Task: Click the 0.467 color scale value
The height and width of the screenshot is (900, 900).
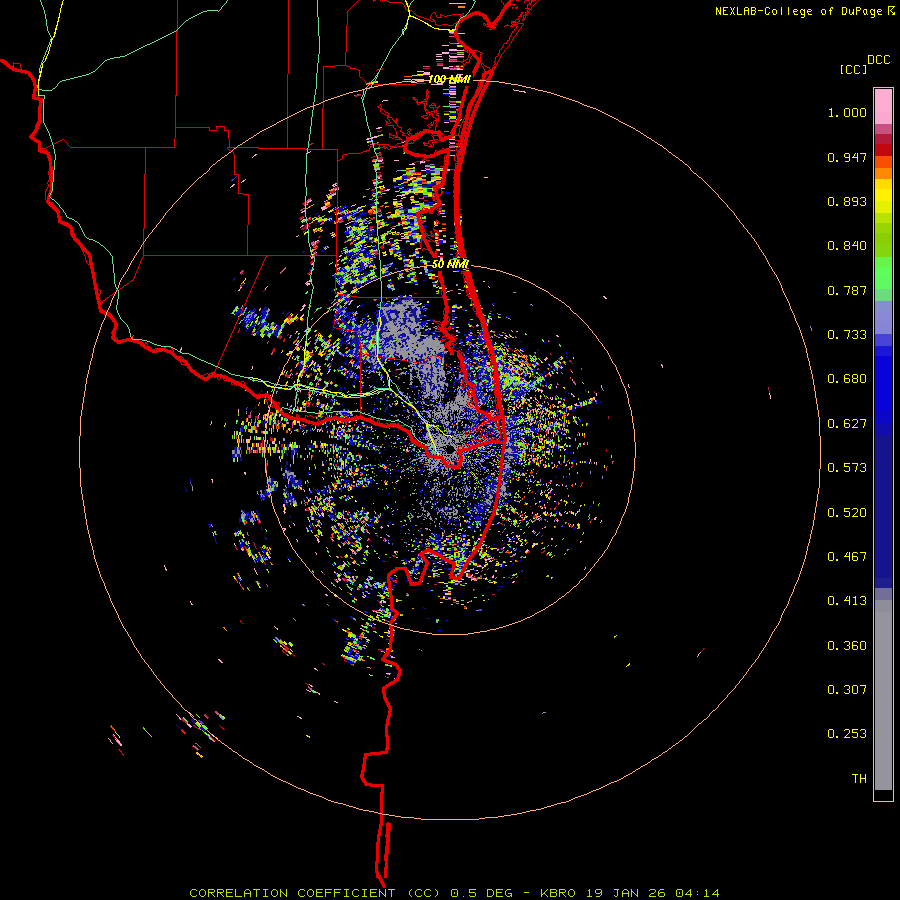Action: click(847, 557)
